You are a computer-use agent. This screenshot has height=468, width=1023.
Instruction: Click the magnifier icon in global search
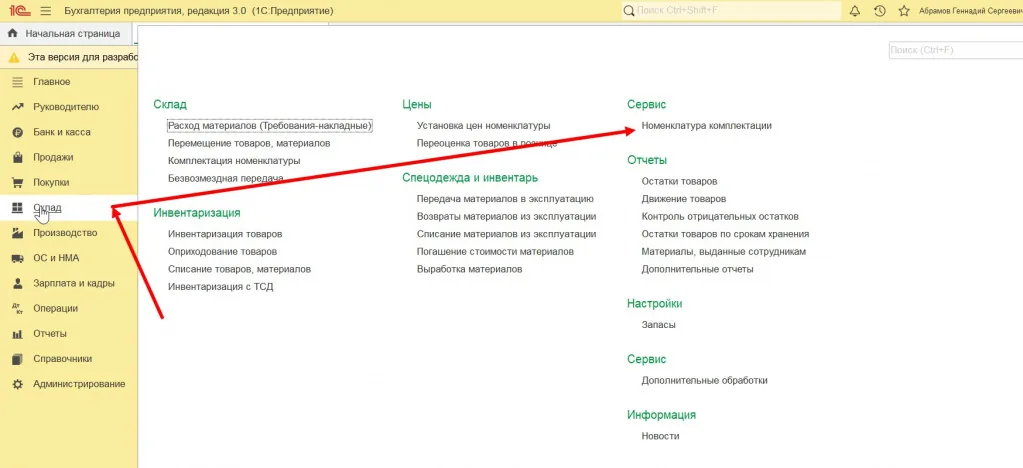click(x=629, y=11)
